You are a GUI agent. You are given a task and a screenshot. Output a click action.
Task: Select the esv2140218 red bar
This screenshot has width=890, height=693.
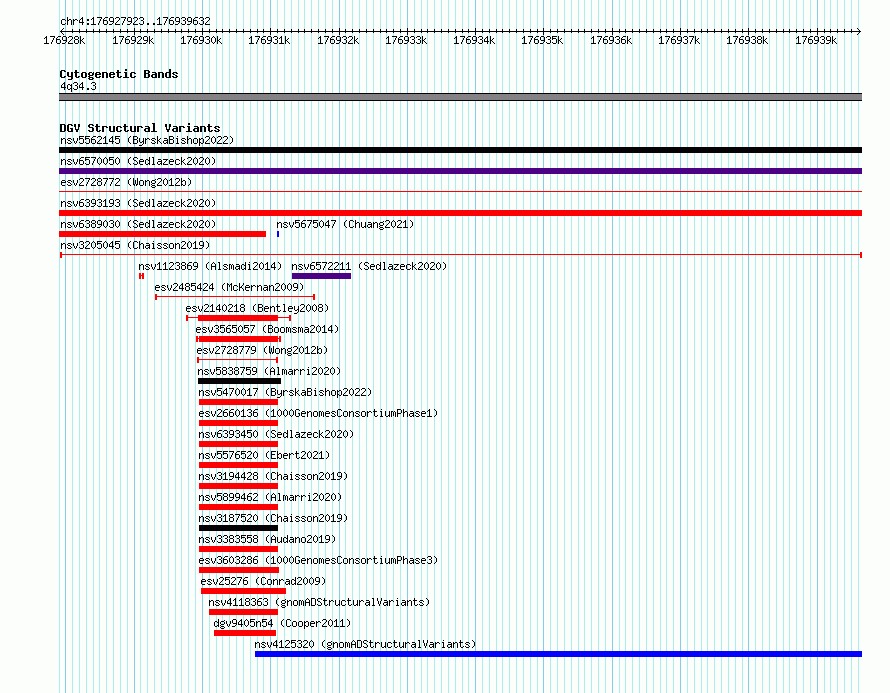tap(238, 318)
